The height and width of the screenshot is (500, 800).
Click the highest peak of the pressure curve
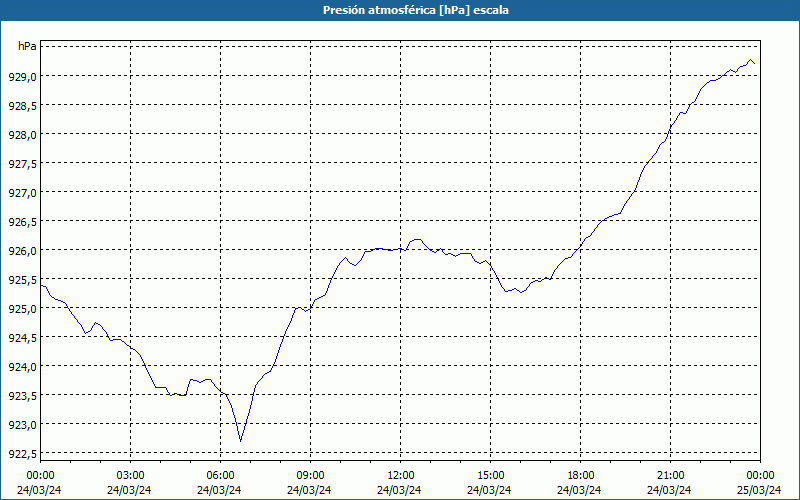click(x=751, y=60)
